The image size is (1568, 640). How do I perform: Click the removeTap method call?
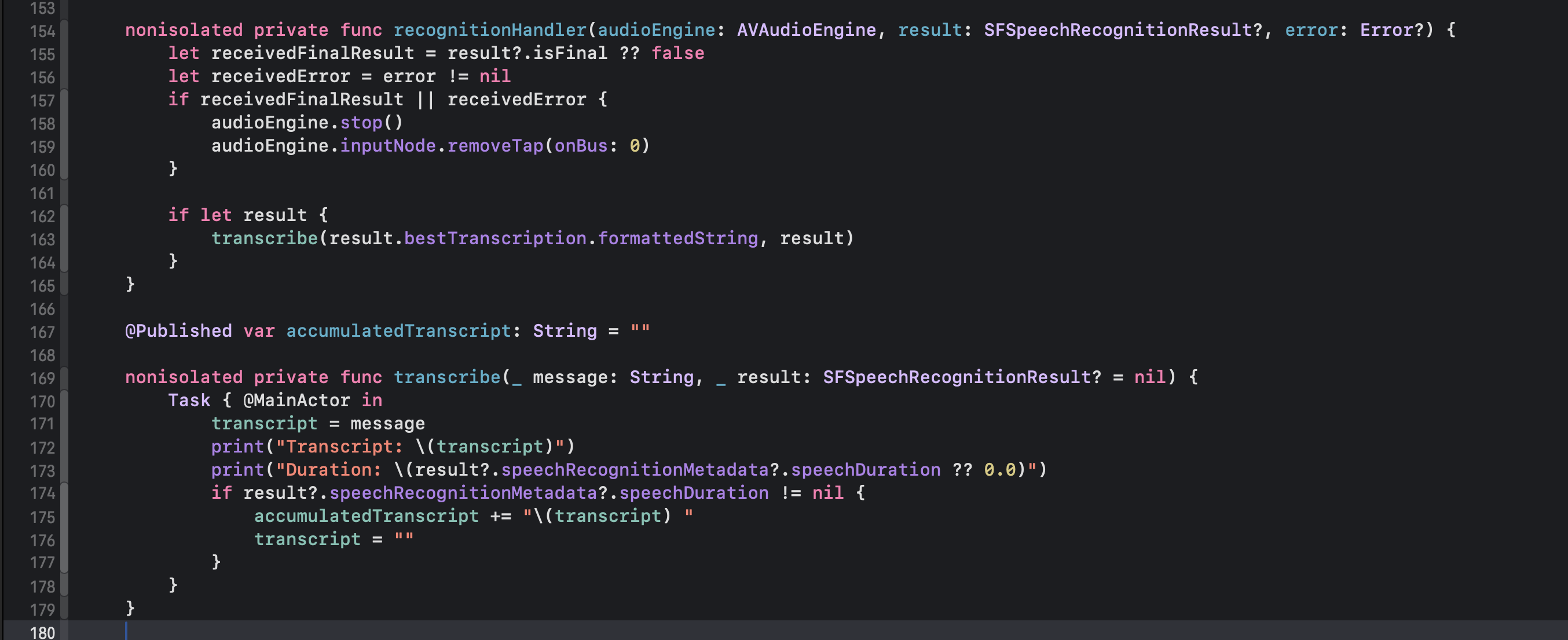pos(495,145)
